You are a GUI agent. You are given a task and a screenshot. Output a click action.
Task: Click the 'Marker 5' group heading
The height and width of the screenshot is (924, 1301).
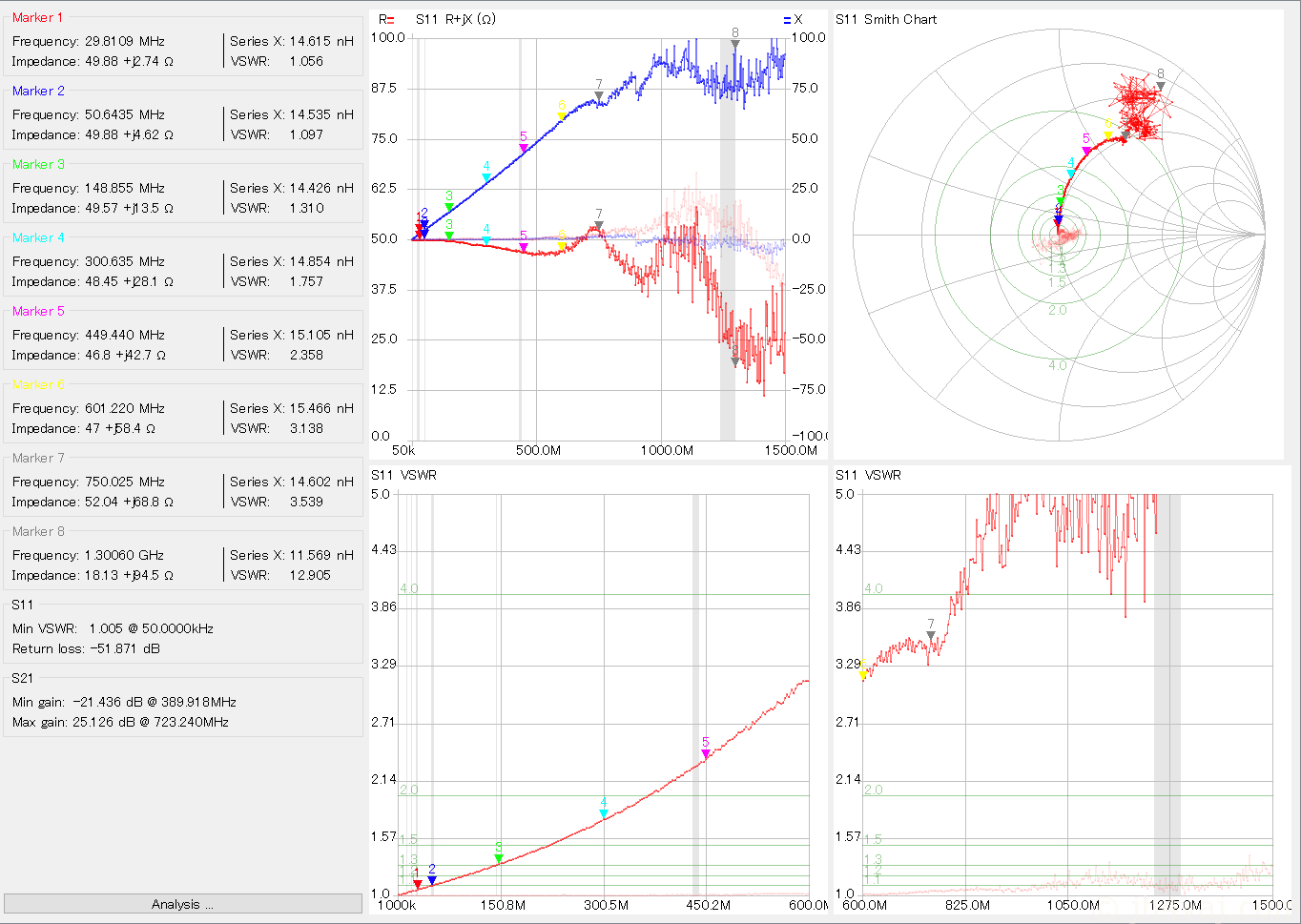pyautogui.click(x=38, y=311)
